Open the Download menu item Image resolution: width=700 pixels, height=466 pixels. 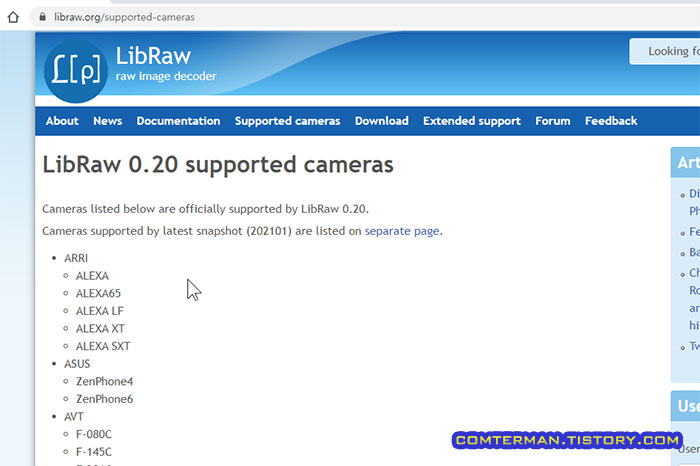382,121
